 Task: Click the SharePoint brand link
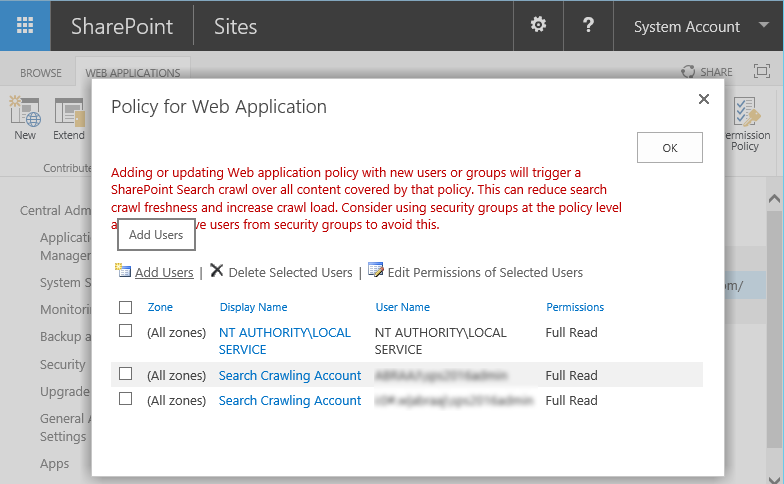pos(122,26)
